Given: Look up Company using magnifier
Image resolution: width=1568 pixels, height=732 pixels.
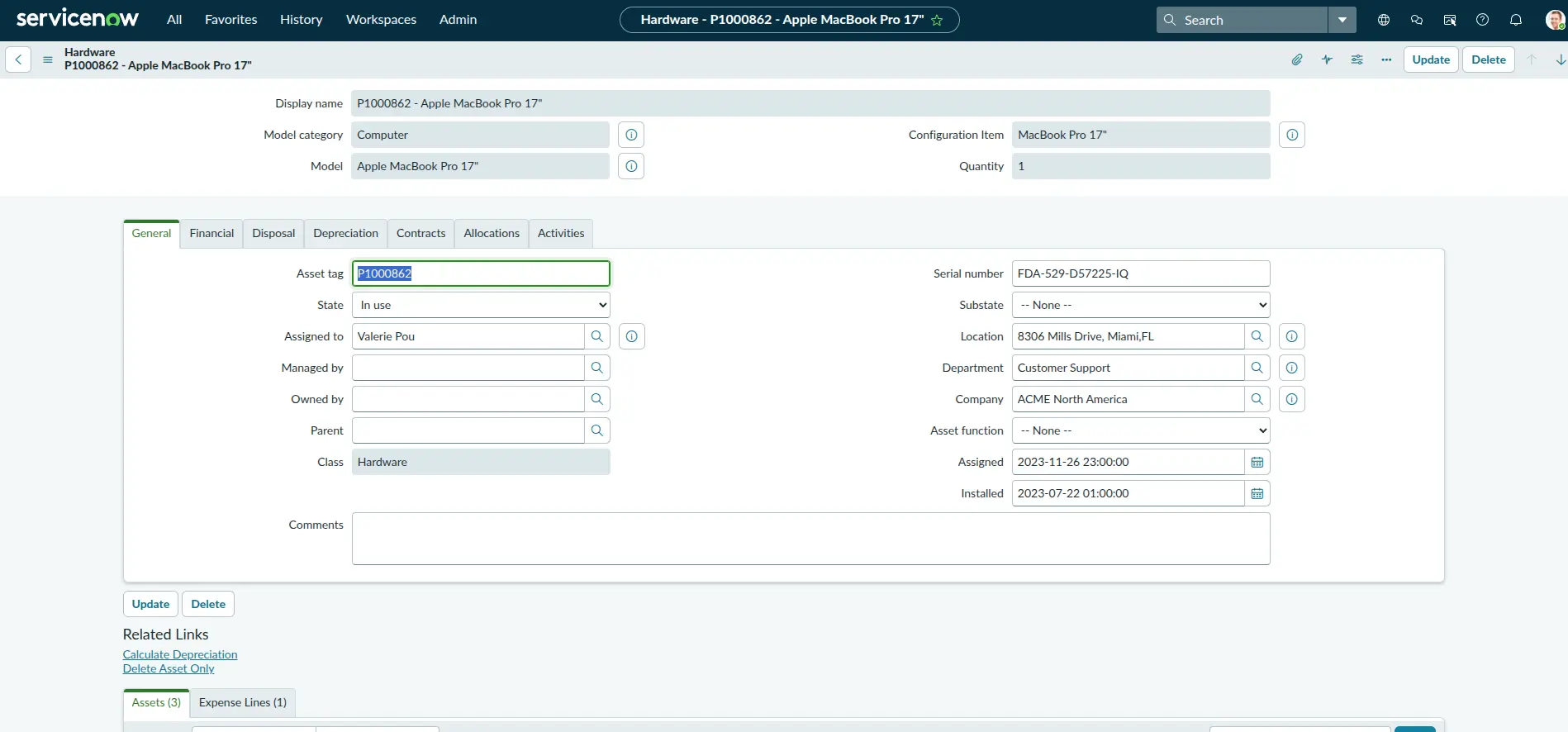Looking at the screenshot, I should pyautogui.click(x=1257, y=399).
